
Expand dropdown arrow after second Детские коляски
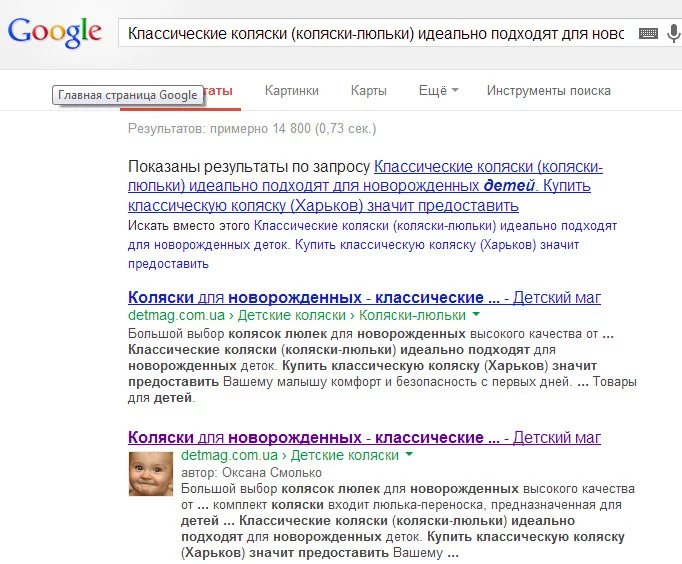coord(409,454)
